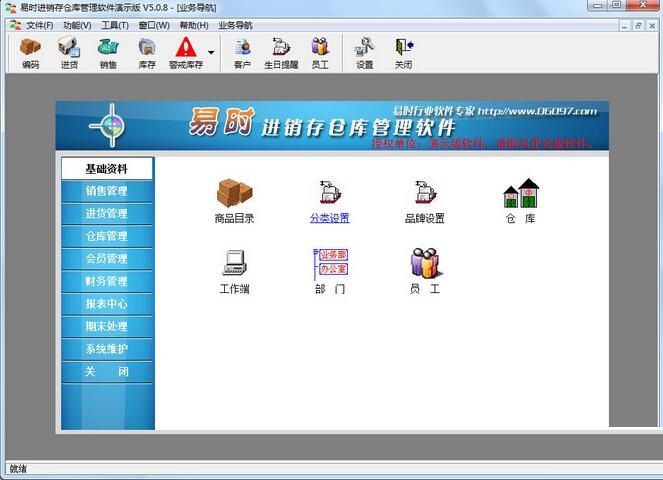Viewport: 663px width, 480px height.
Task: Restore the inner 业务导航 child window
Action: coord(638,26)
